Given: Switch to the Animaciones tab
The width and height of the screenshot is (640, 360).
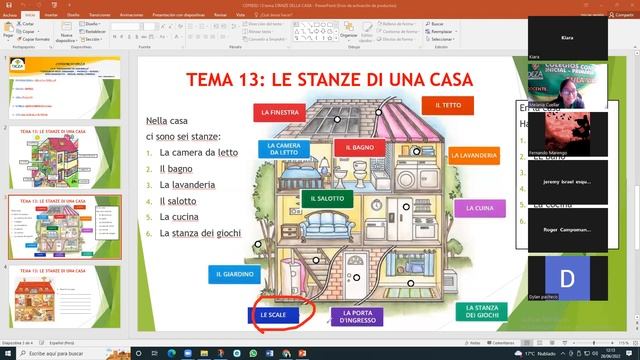Looking at the screenshot, I should [131, 15].
